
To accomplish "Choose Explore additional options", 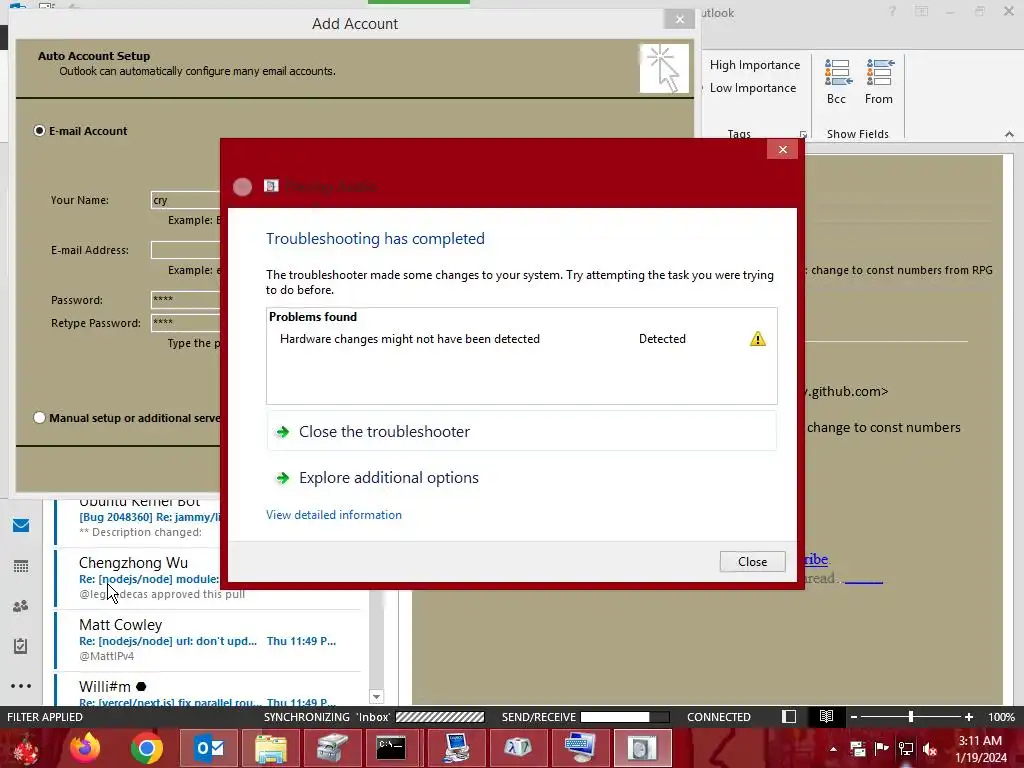I will coord(521,477).
